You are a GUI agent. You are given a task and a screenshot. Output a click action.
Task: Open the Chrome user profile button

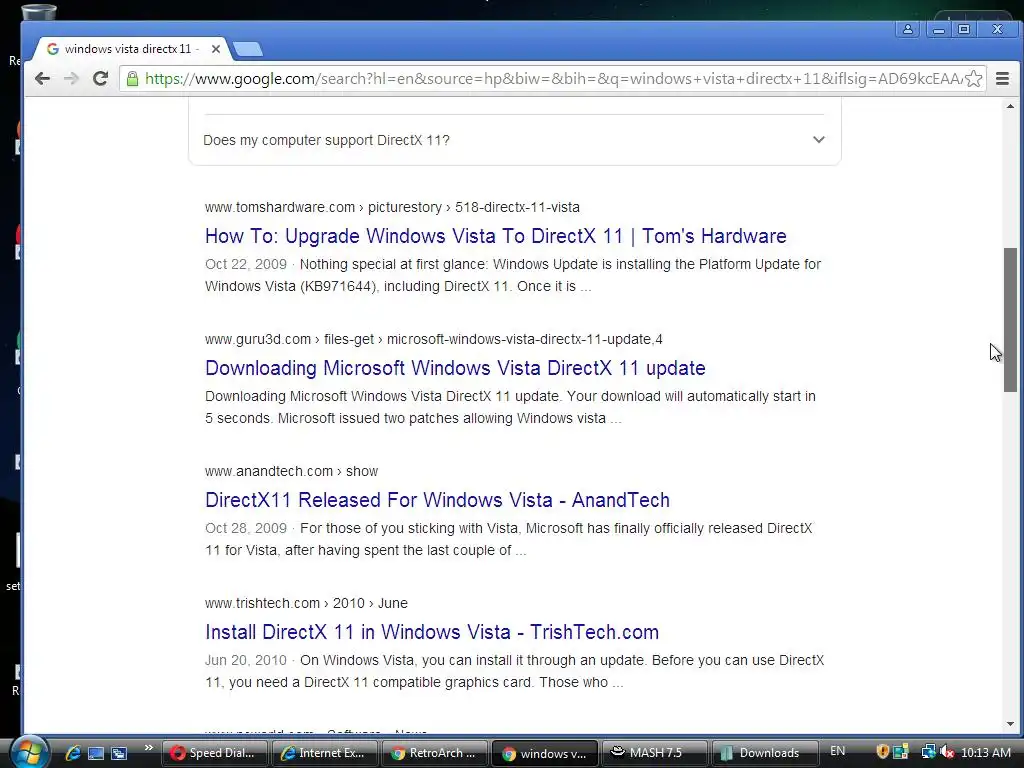pos(908,29)
